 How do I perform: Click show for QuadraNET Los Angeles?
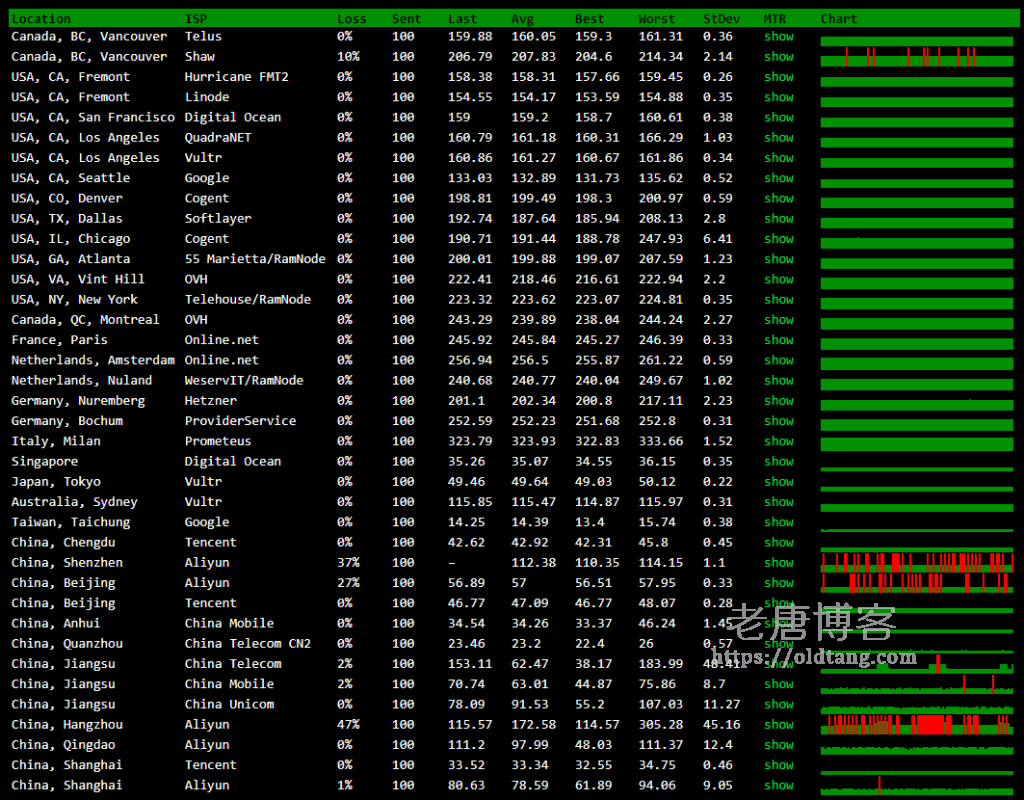click(778, 138)
